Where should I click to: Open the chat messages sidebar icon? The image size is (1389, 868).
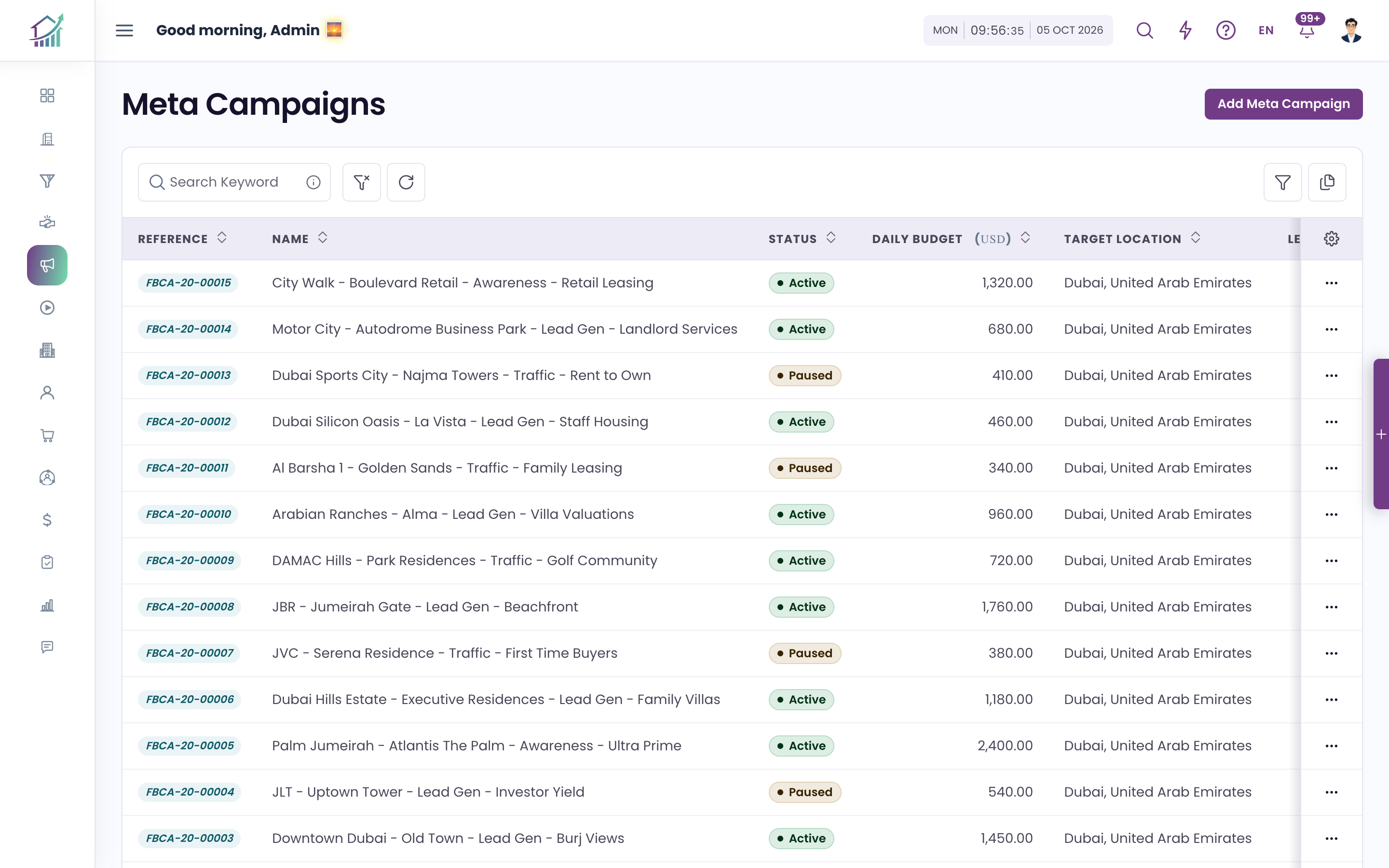(47, 648)
